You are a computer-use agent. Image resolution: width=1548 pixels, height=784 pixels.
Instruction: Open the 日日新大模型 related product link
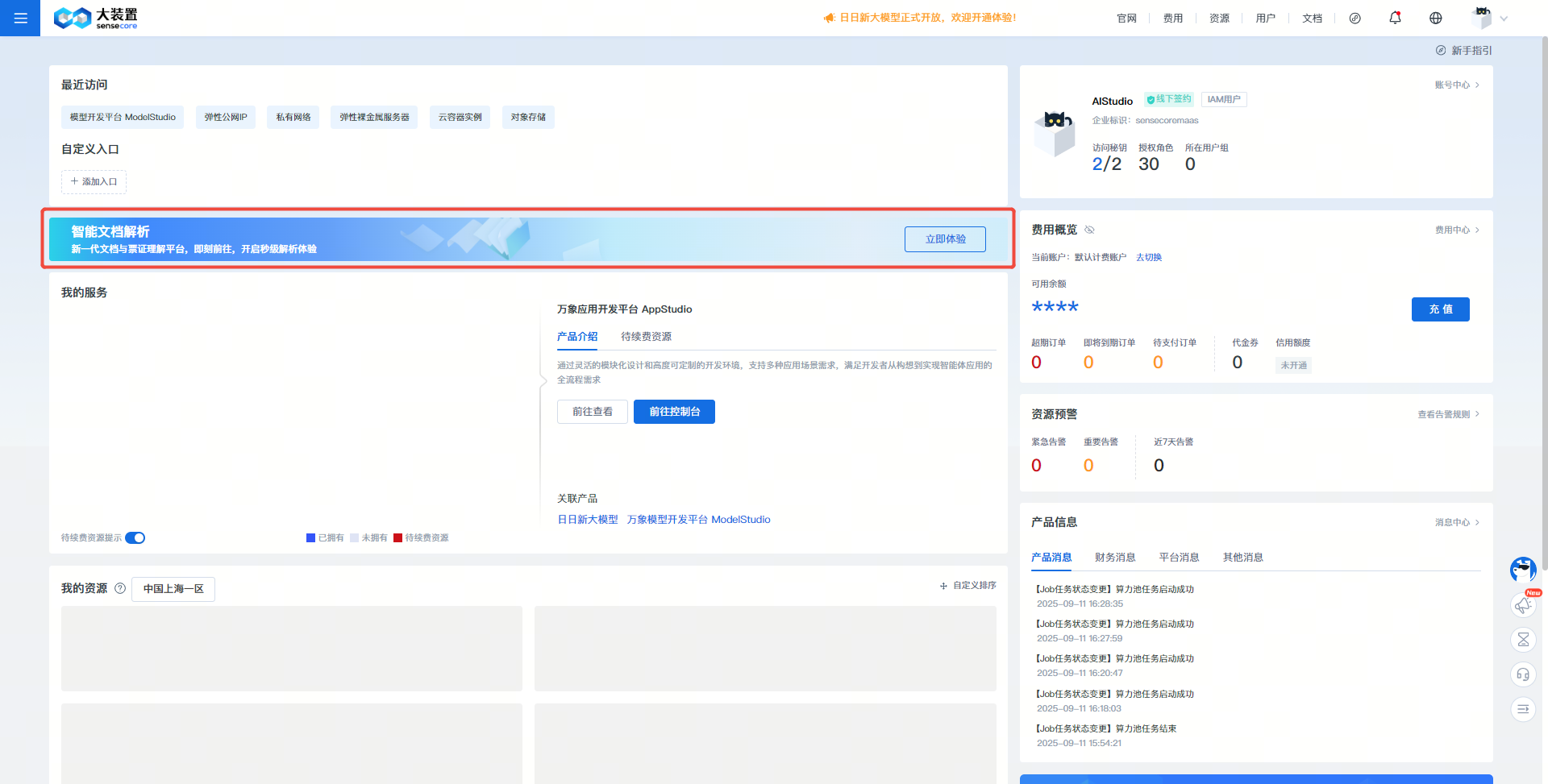588,520
